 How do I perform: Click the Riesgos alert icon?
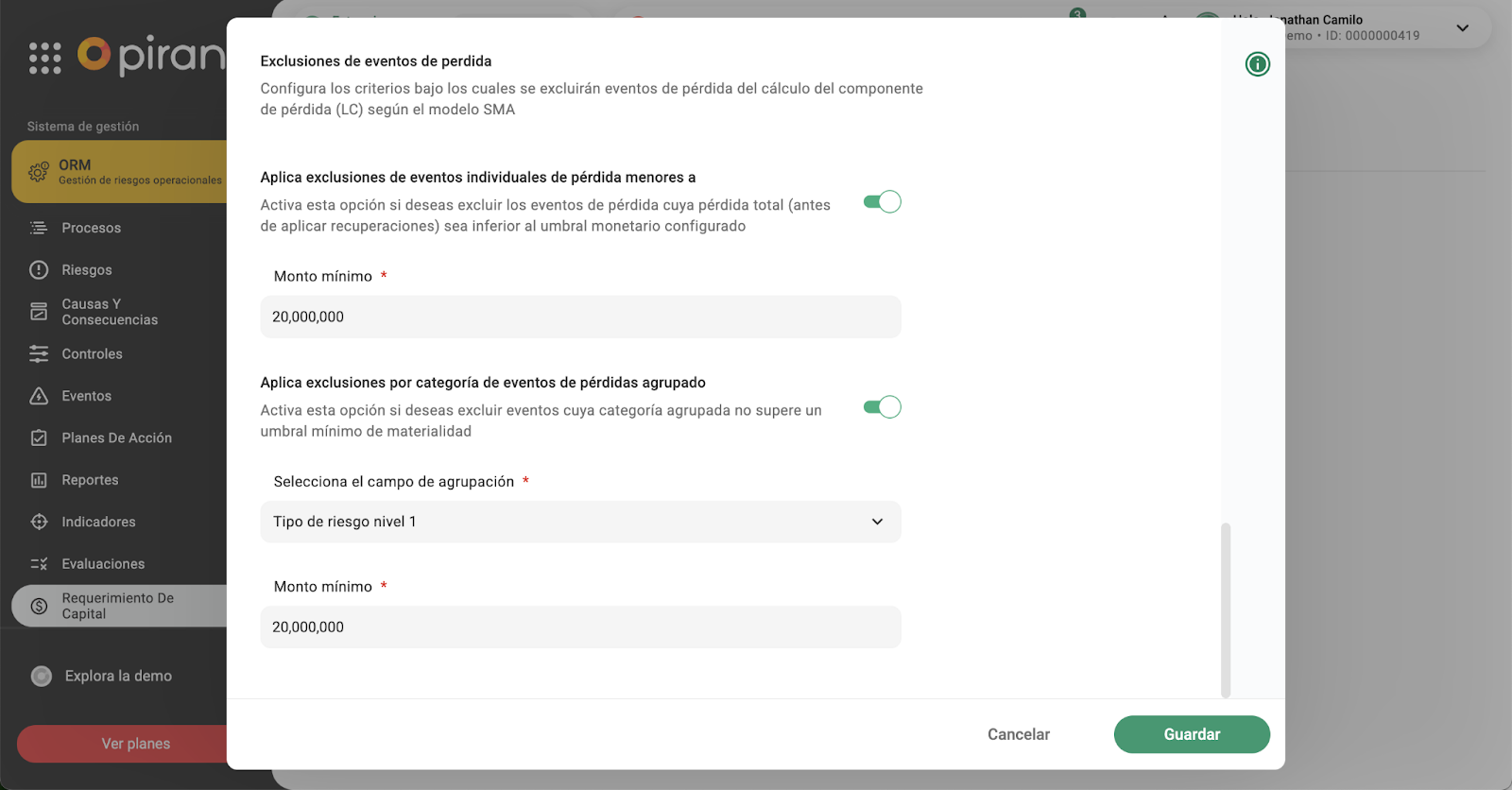[x=39, y=270]
